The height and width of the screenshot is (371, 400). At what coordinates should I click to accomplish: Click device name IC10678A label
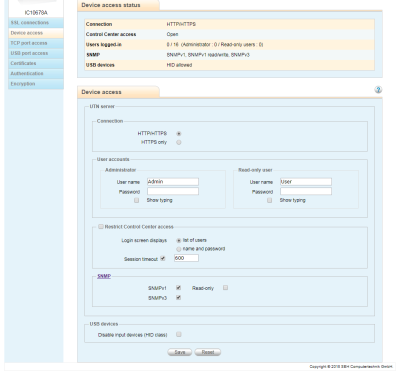pos(36,13)
